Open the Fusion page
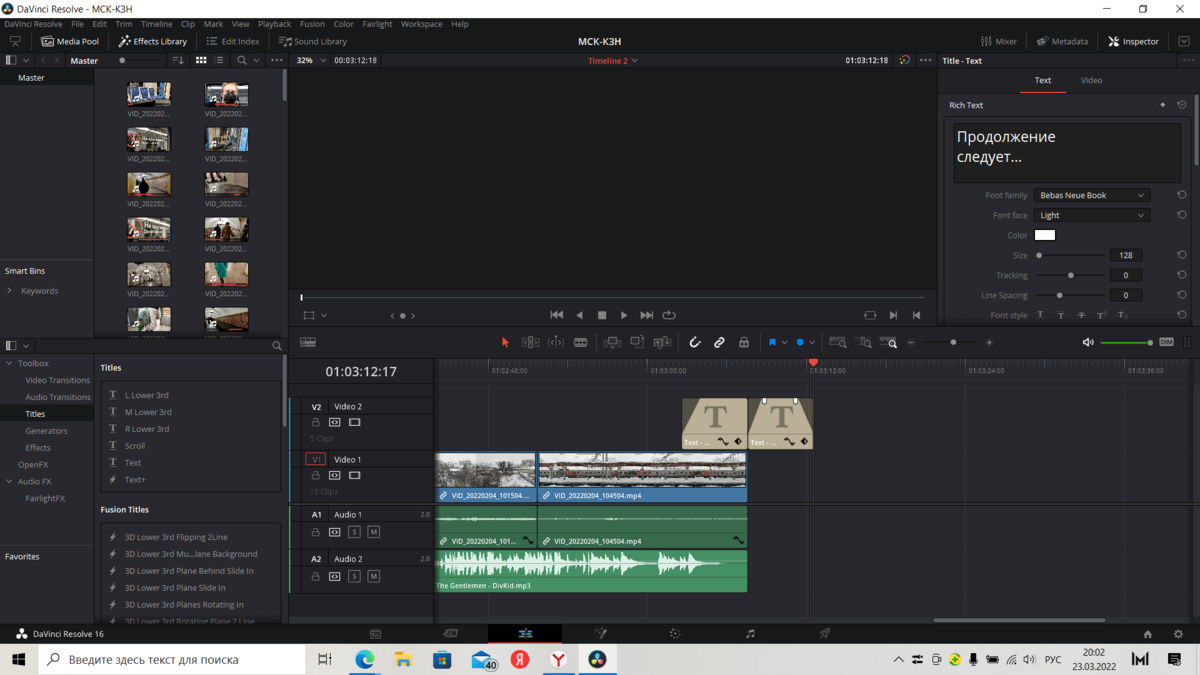This screenshot has height=675, width=1200. tap(600, 633)
